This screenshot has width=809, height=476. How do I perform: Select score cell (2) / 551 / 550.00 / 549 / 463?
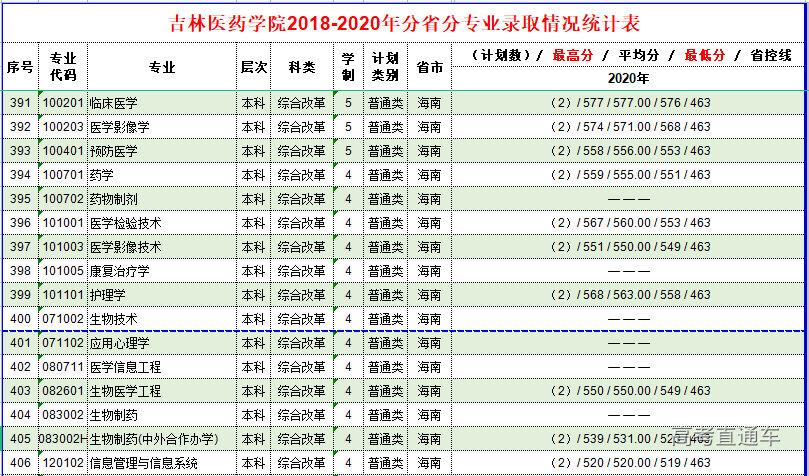[x=628, y=247]
